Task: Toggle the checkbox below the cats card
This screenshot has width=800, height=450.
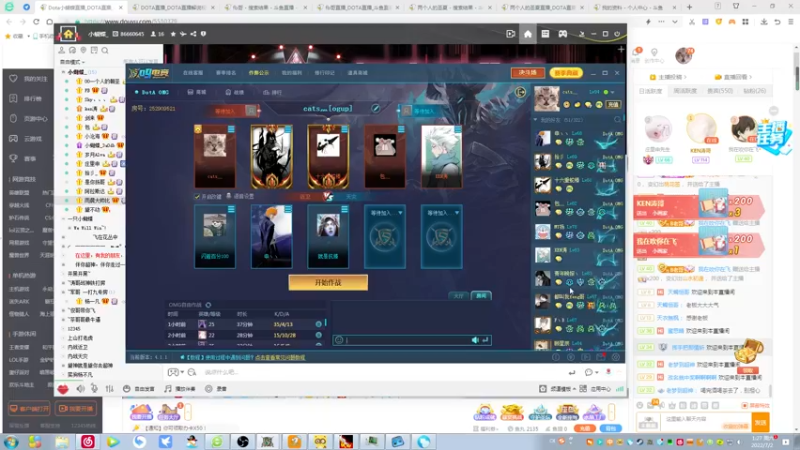Action: tap(197, 196)
